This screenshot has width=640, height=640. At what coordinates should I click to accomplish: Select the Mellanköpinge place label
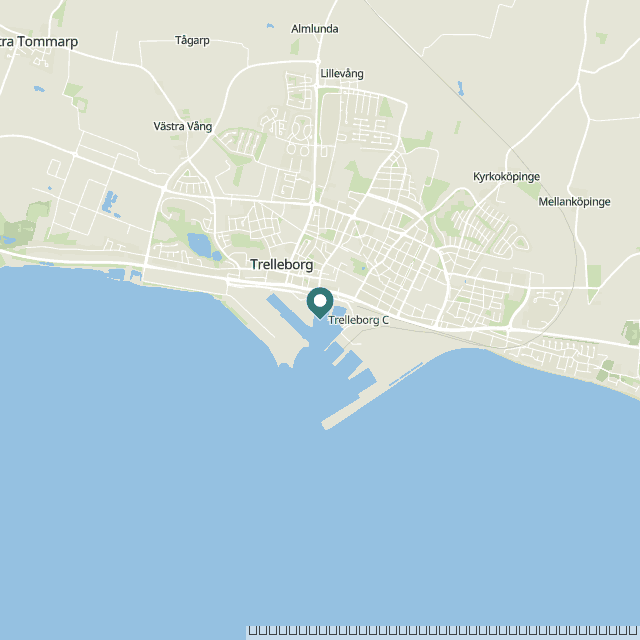point(574,202)
